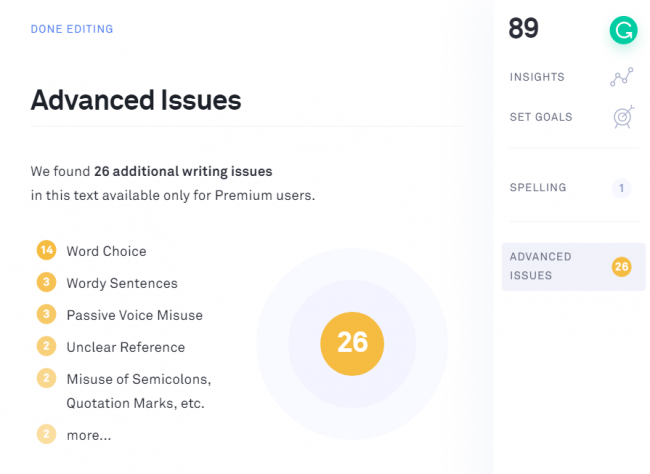
Task: Click the Advanced Issues 26 badge in sidebar
Action: (x=621, y=266)
